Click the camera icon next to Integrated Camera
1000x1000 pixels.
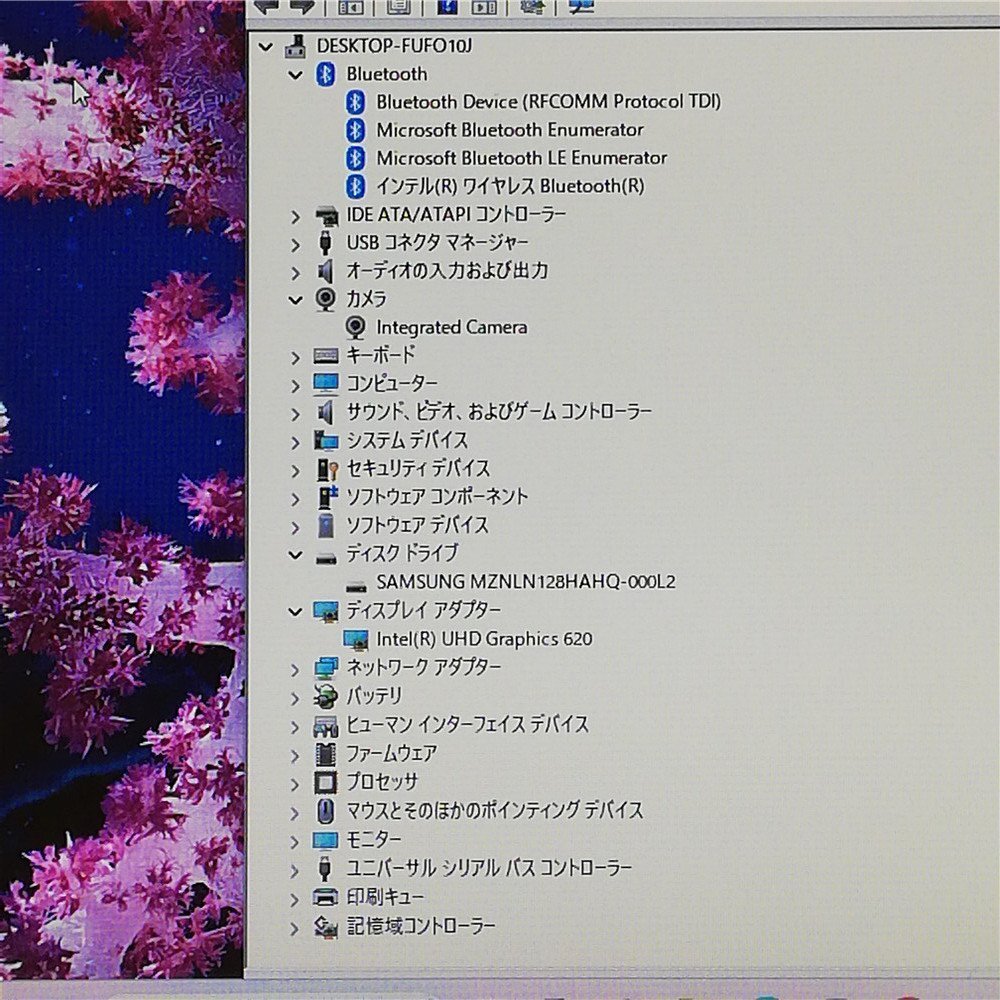point(355,327)
